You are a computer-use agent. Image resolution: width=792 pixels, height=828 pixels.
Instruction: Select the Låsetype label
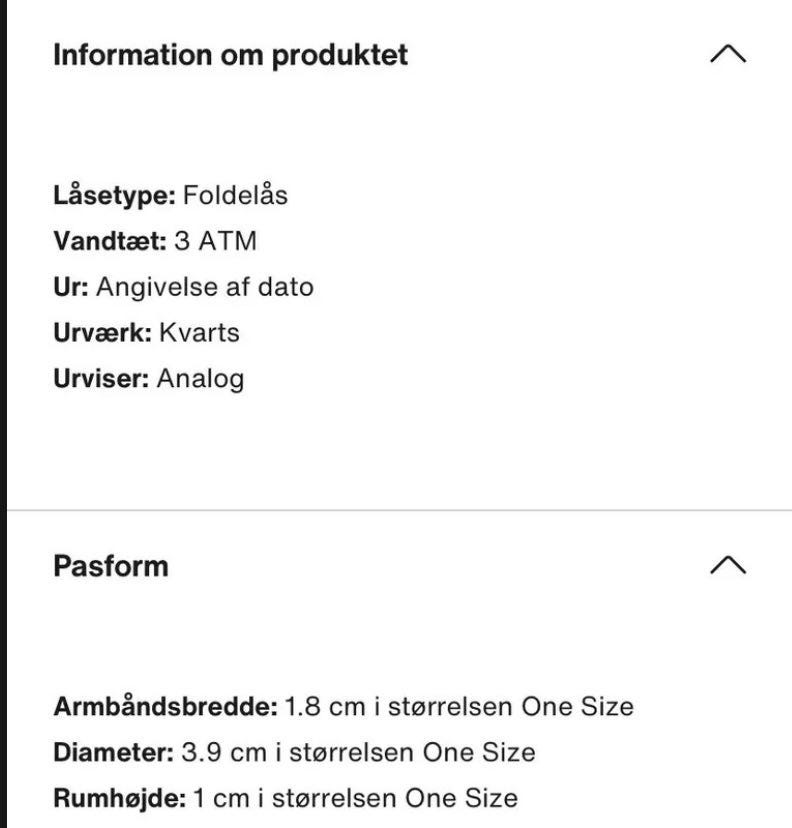(114, 195)
